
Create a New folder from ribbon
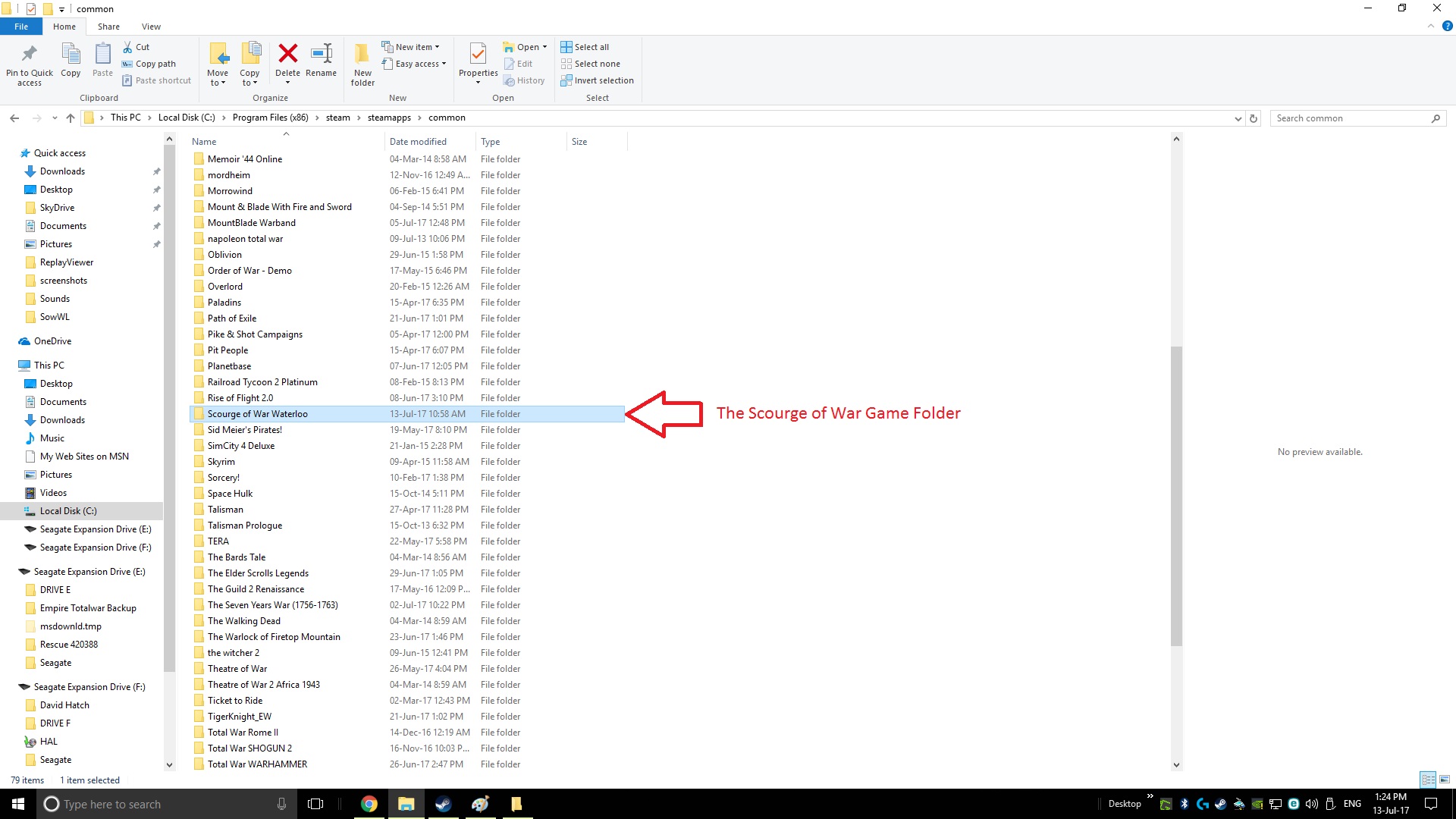pos(362,55)
